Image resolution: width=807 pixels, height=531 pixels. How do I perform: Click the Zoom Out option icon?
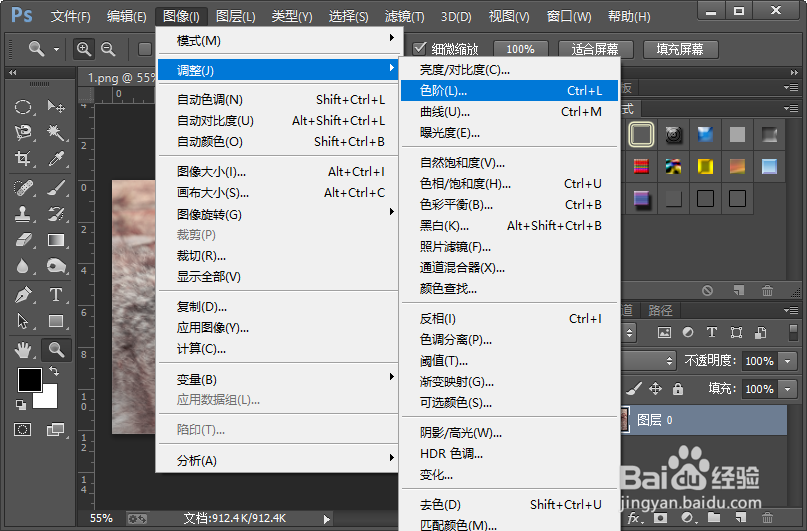tap(108, 49)
